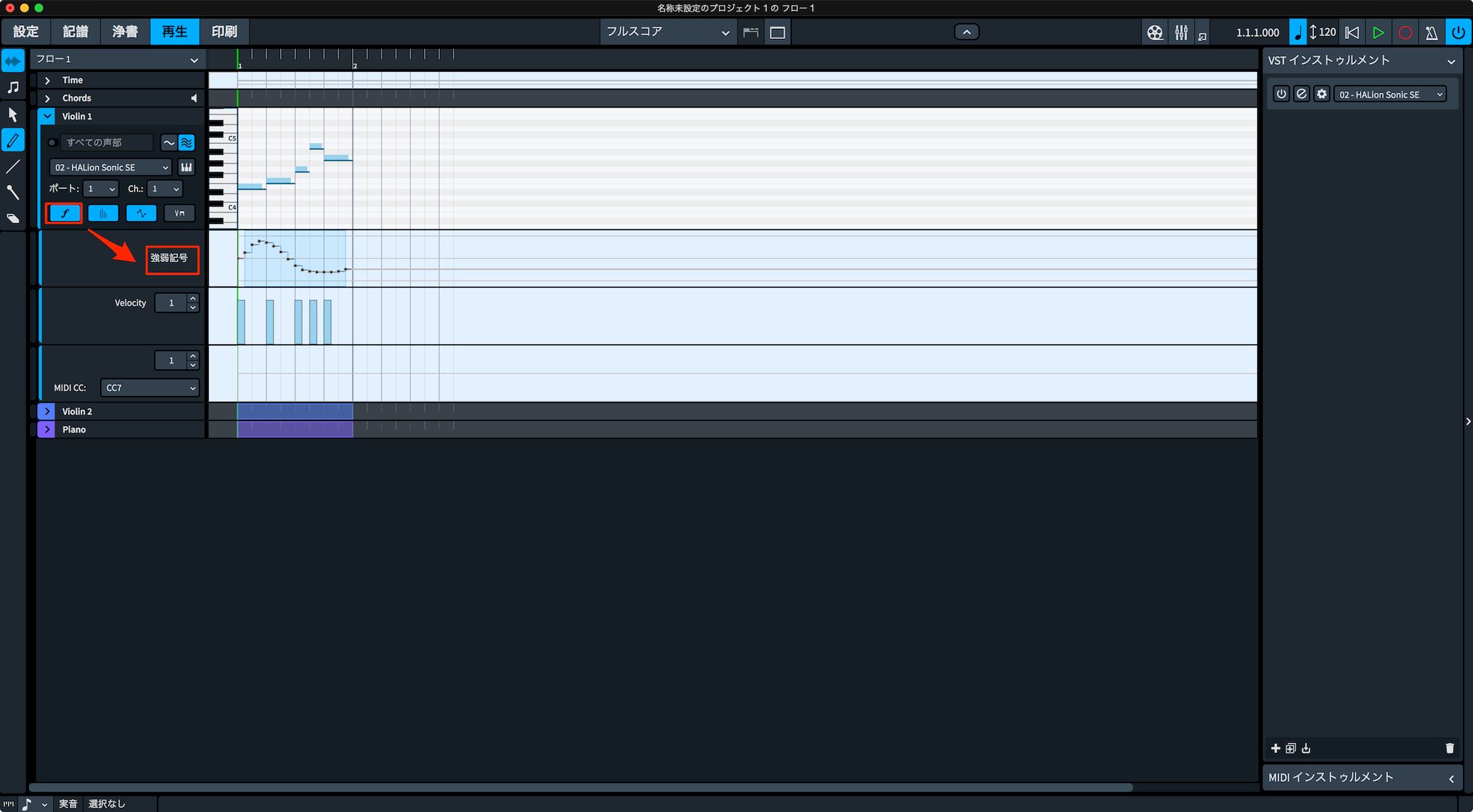The height and width of the screenshot is (812, 1473).
Task: Open settings gear for HALion Sonic SE
Action: click(x=1321, y=94)
